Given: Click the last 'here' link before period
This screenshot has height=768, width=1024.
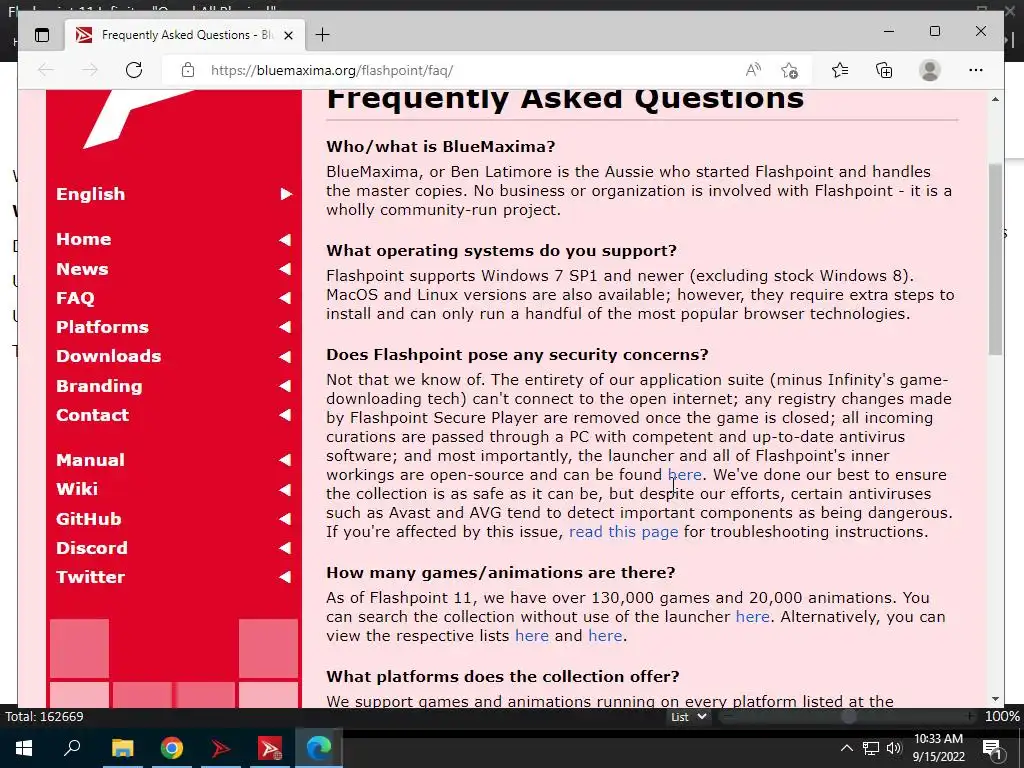Looking at the screenshot, I should pos(605,635).
